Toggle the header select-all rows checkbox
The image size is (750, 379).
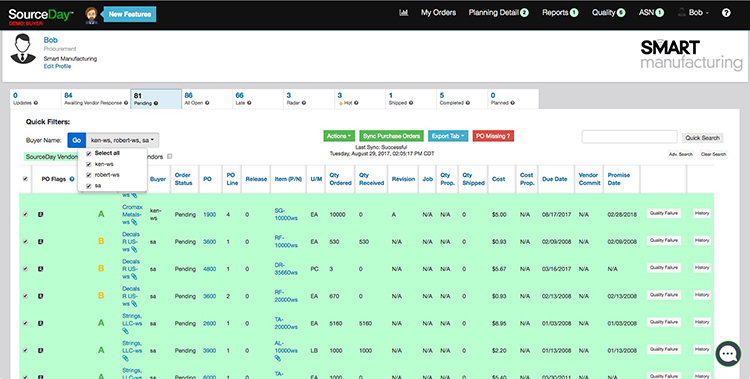pos(25,179)
